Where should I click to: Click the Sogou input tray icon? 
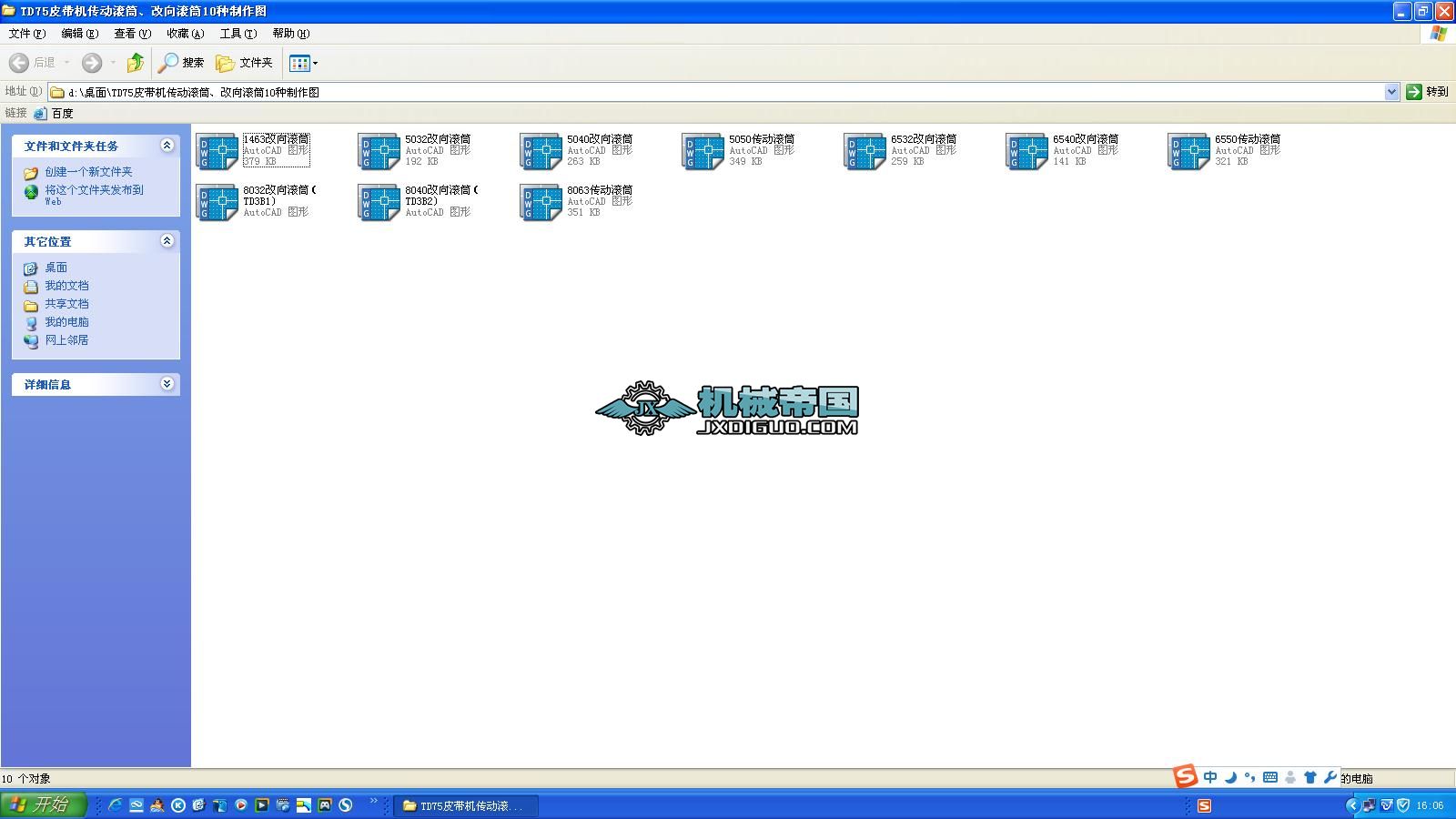pyautogui.click(x=1185, y=778)
